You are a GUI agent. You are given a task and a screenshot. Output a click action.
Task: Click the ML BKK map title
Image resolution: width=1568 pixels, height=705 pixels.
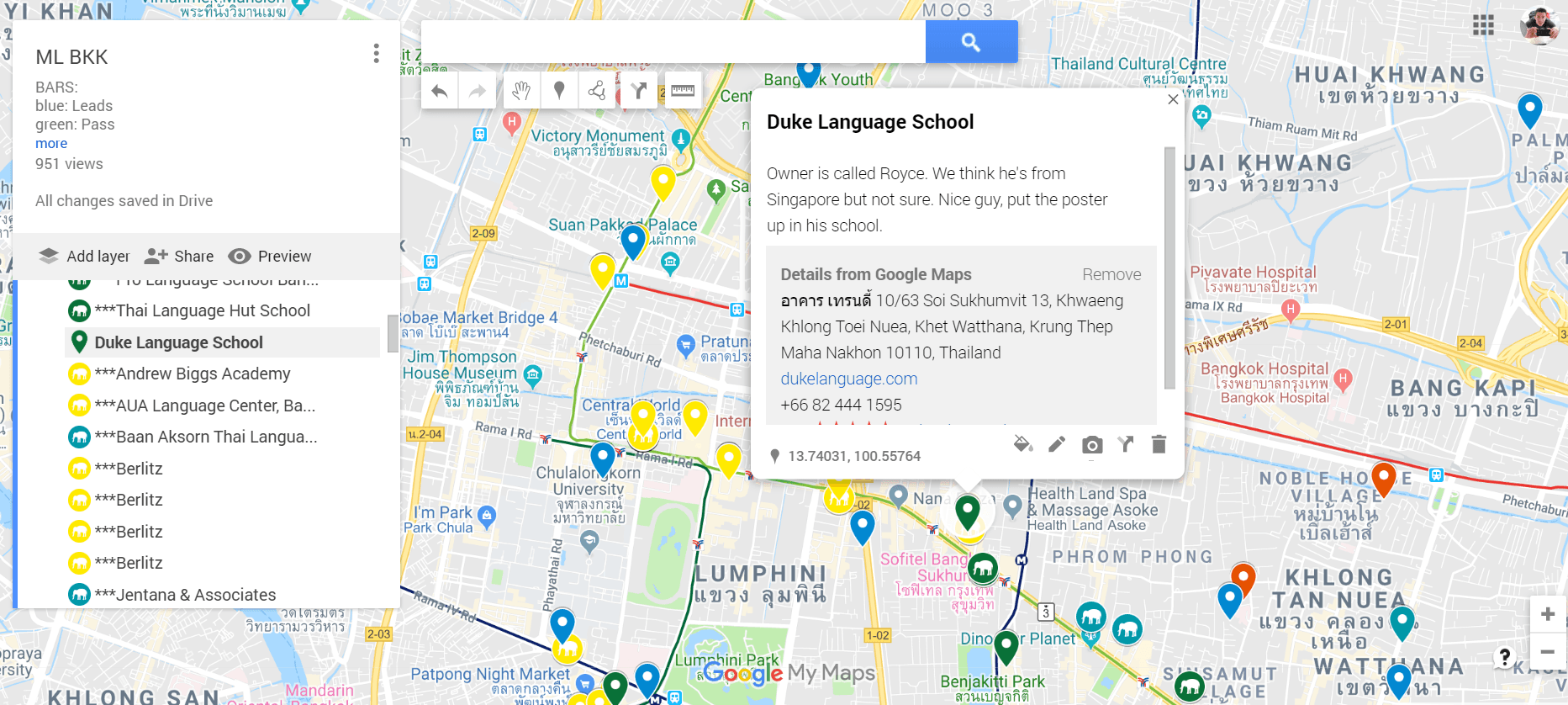point(71,57)
